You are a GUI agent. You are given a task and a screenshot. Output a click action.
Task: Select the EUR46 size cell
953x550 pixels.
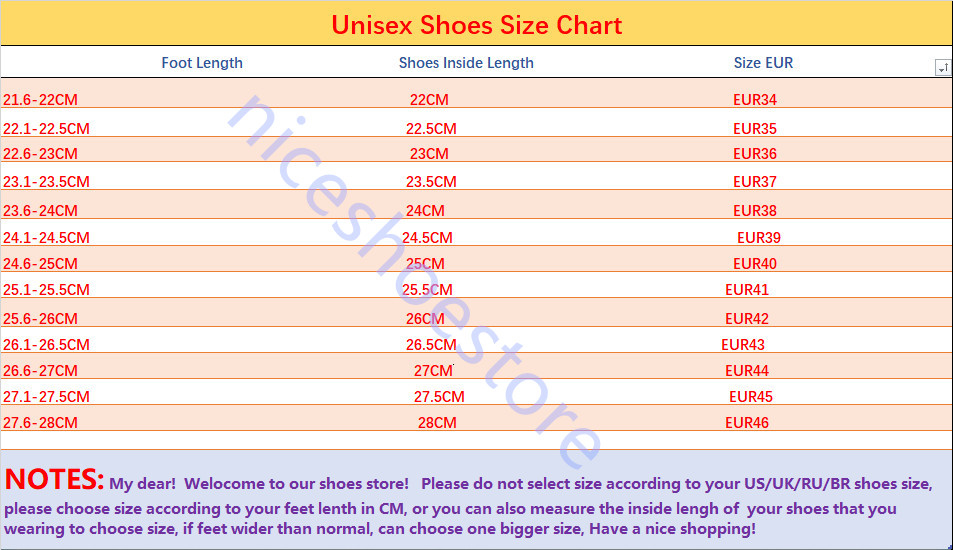coord(747,423)
